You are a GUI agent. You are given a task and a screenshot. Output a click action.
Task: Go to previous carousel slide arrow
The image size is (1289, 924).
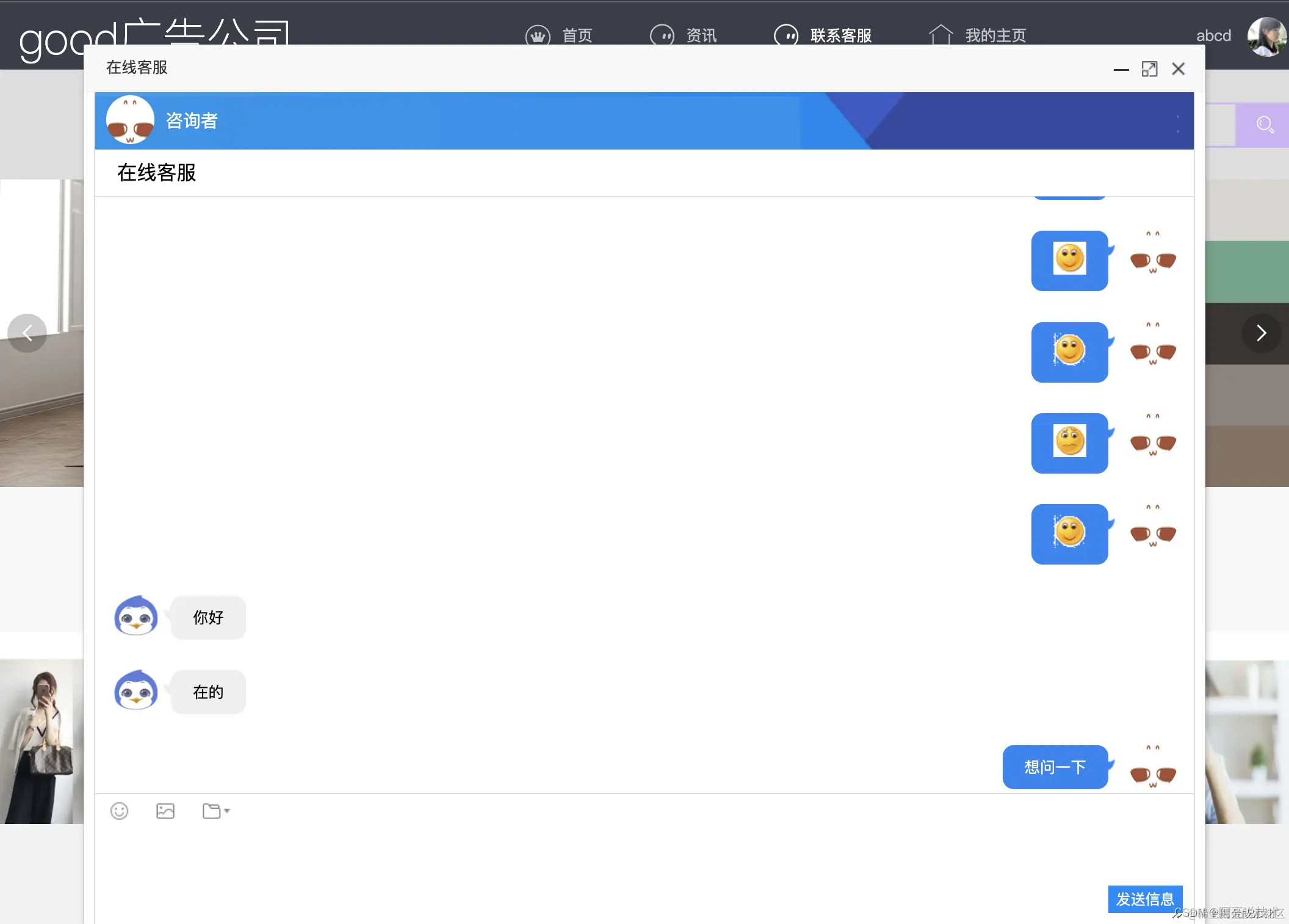click(x=27, y=333)
